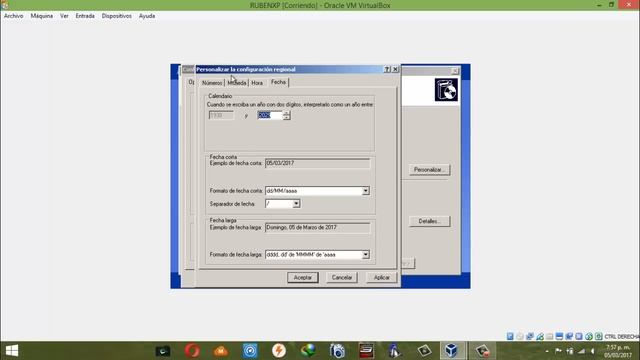Click Detalles... in the setup window
Image resolution: width=640 pixels, height=360 pixels.
[429, 221]
